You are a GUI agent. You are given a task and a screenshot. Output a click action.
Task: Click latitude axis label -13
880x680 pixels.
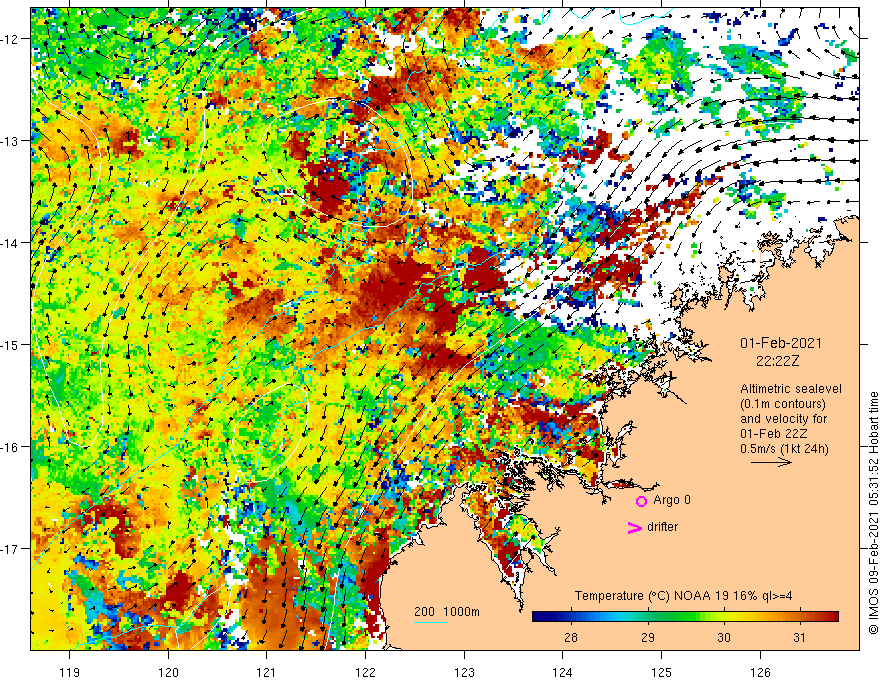(11, 141)
